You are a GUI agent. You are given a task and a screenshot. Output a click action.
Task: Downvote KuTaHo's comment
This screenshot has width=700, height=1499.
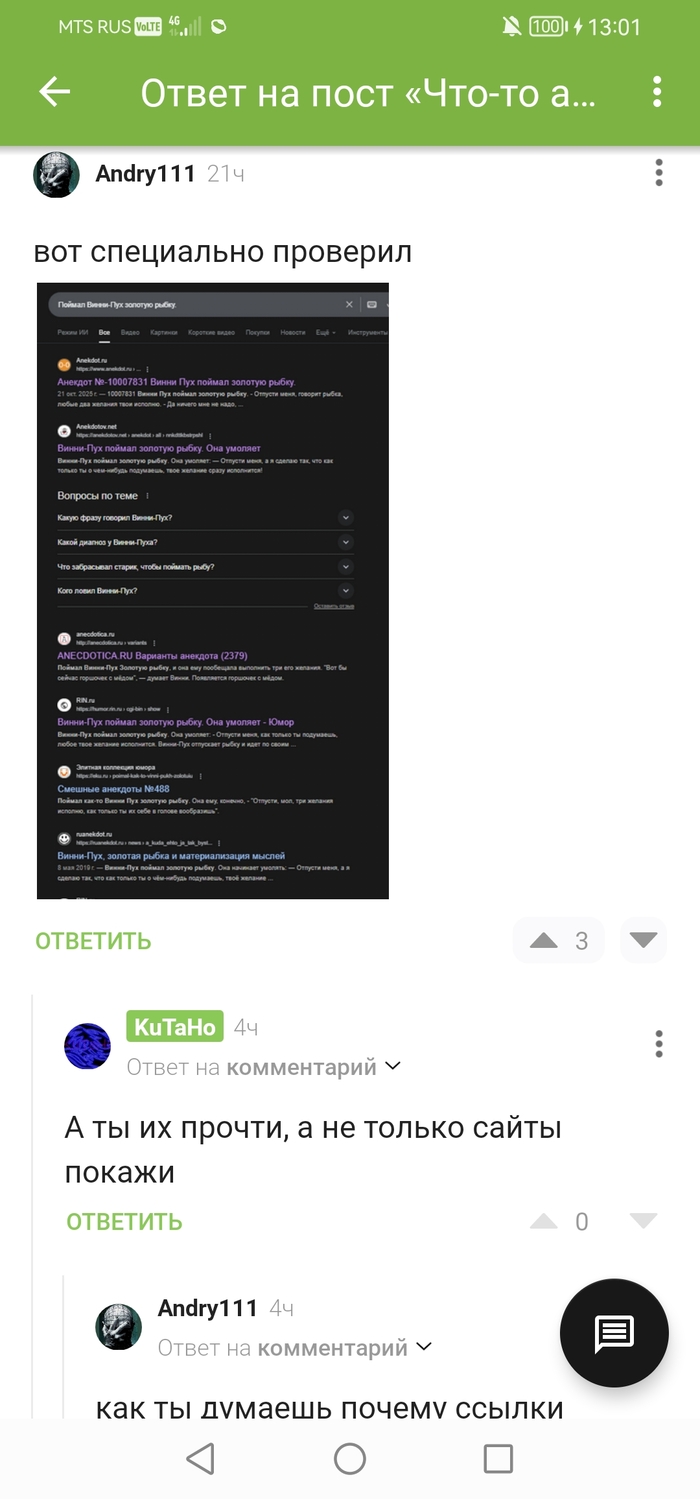643,1220
